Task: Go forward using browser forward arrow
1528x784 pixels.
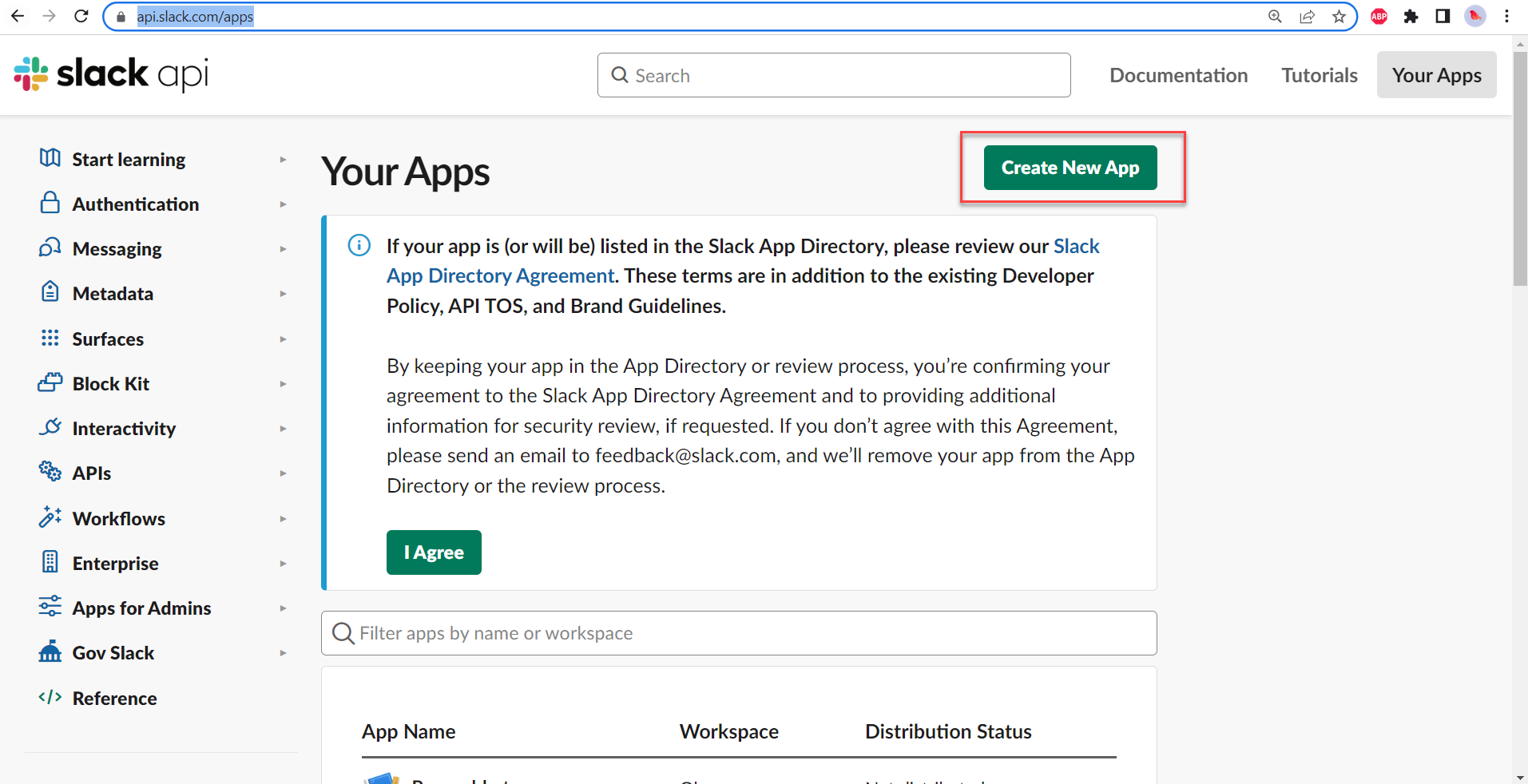Action: tap(50, 16)
